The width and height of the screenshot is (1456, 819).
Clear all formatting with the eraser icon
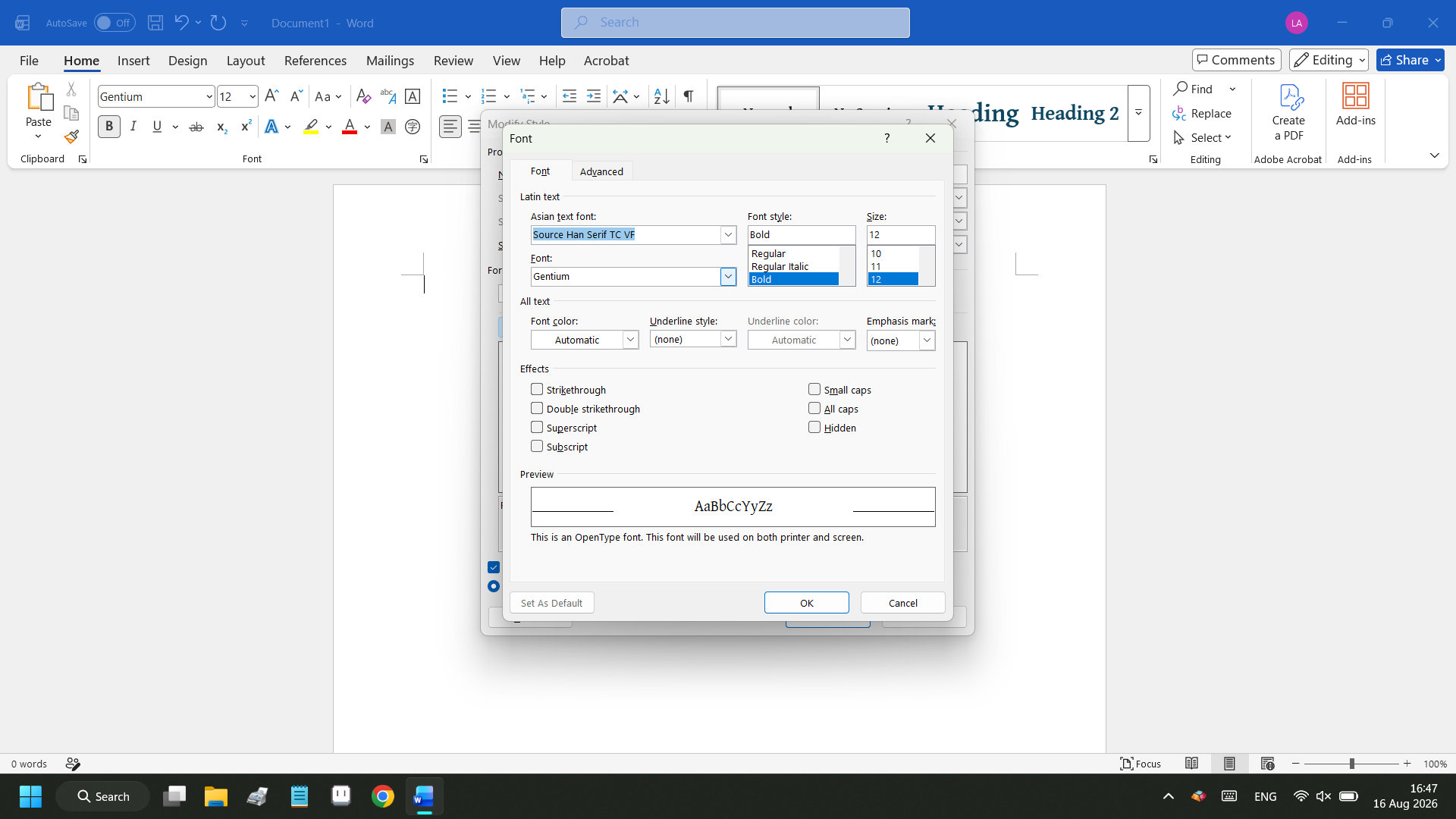(363, 96)
